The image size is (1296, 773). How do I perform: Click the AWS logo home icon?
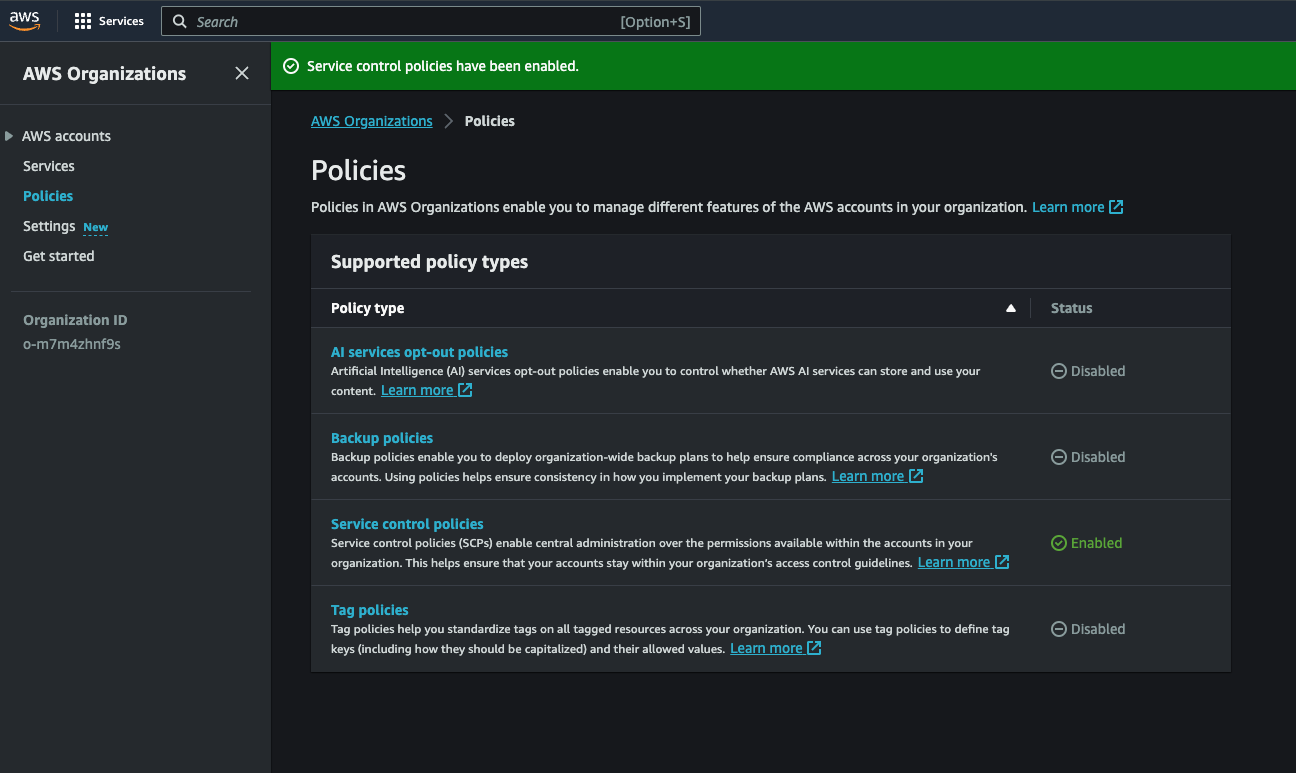click(24, 21)
